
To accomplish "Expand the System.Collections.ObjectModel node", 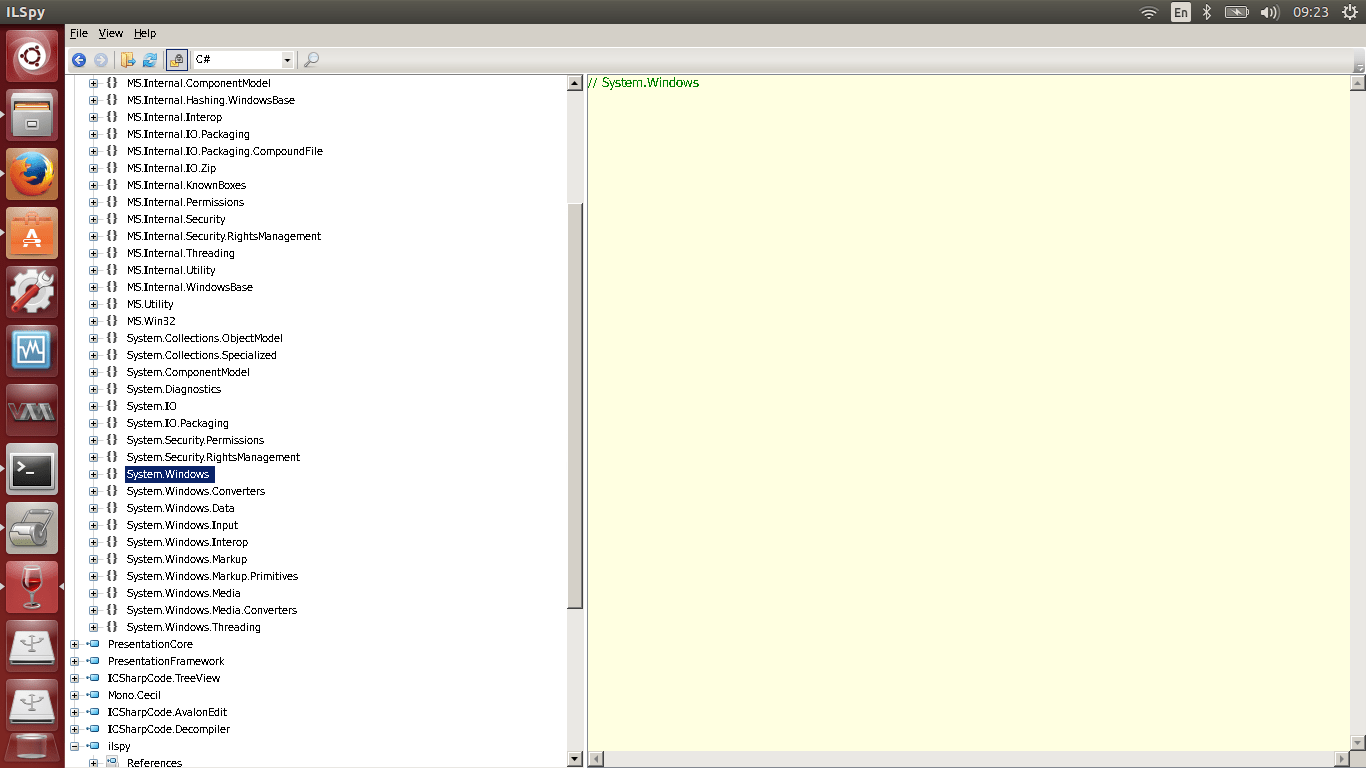I will pyautogui.click(x=93, y=338).
